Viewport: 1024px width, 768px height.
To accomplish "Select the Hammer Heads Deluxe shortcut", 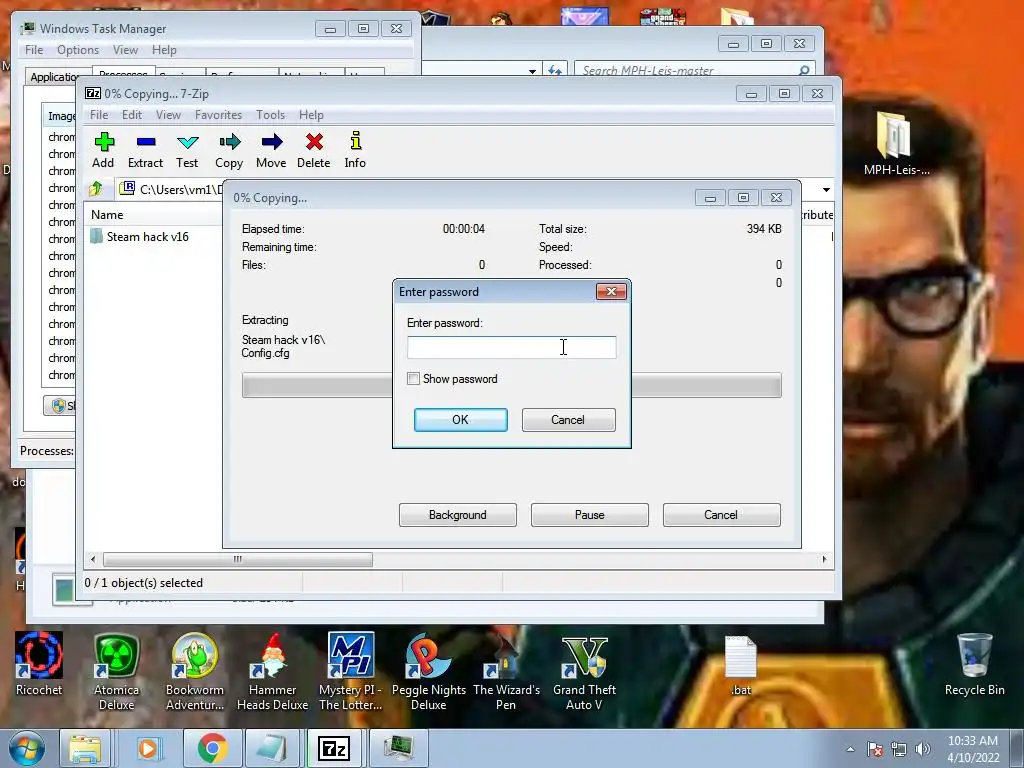I will 272,671.
